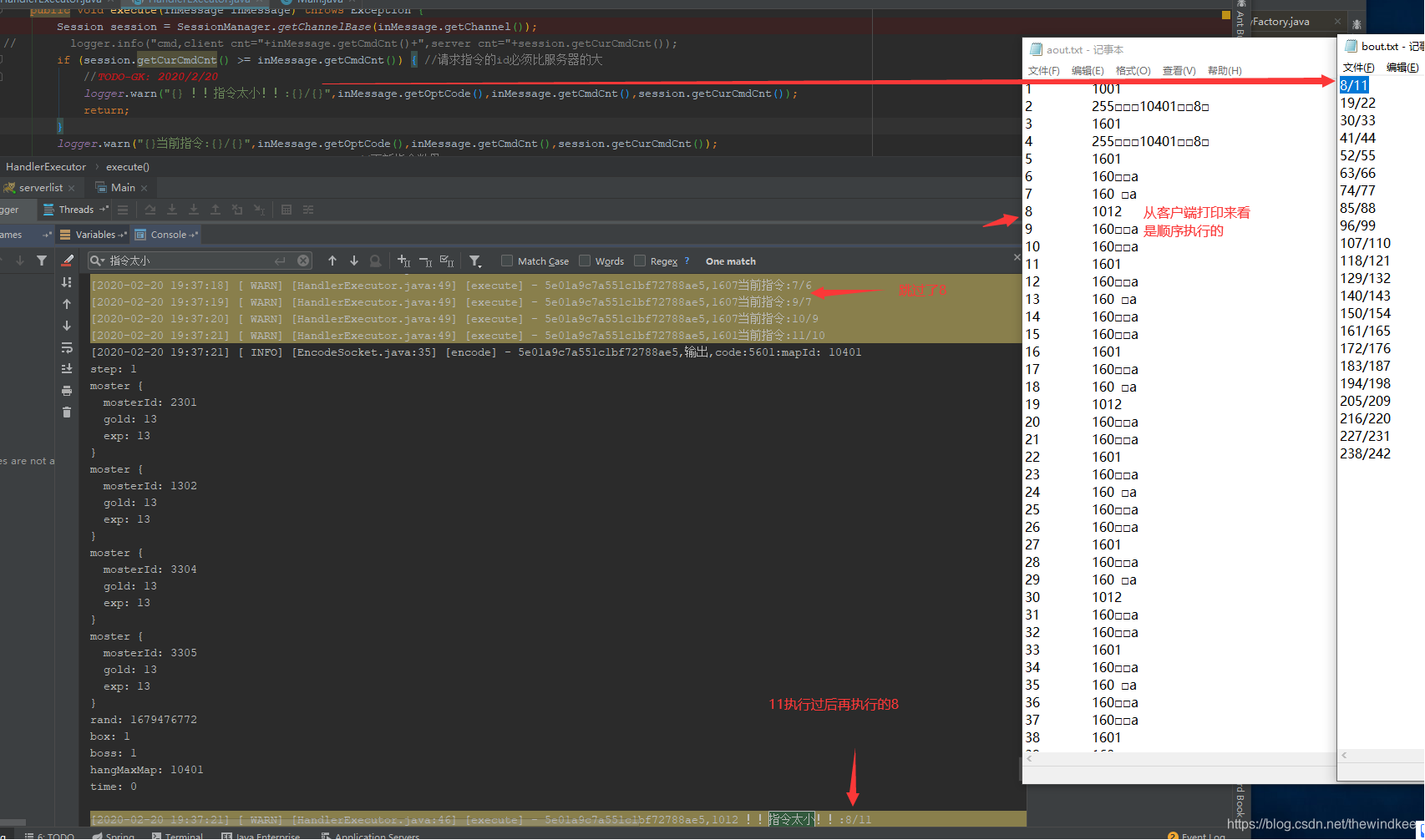1425x840 pixels.
Task: Switch to the Threads tab
Action: (x=75, y=210)
